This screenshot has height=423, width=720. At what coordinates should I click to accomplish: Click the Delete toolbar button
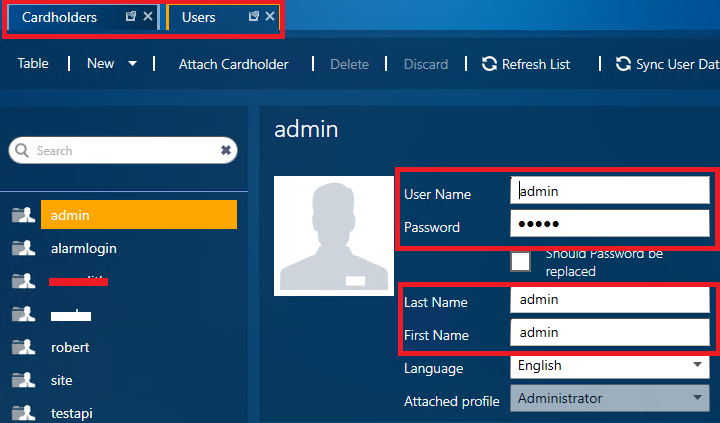coord(349,64)
